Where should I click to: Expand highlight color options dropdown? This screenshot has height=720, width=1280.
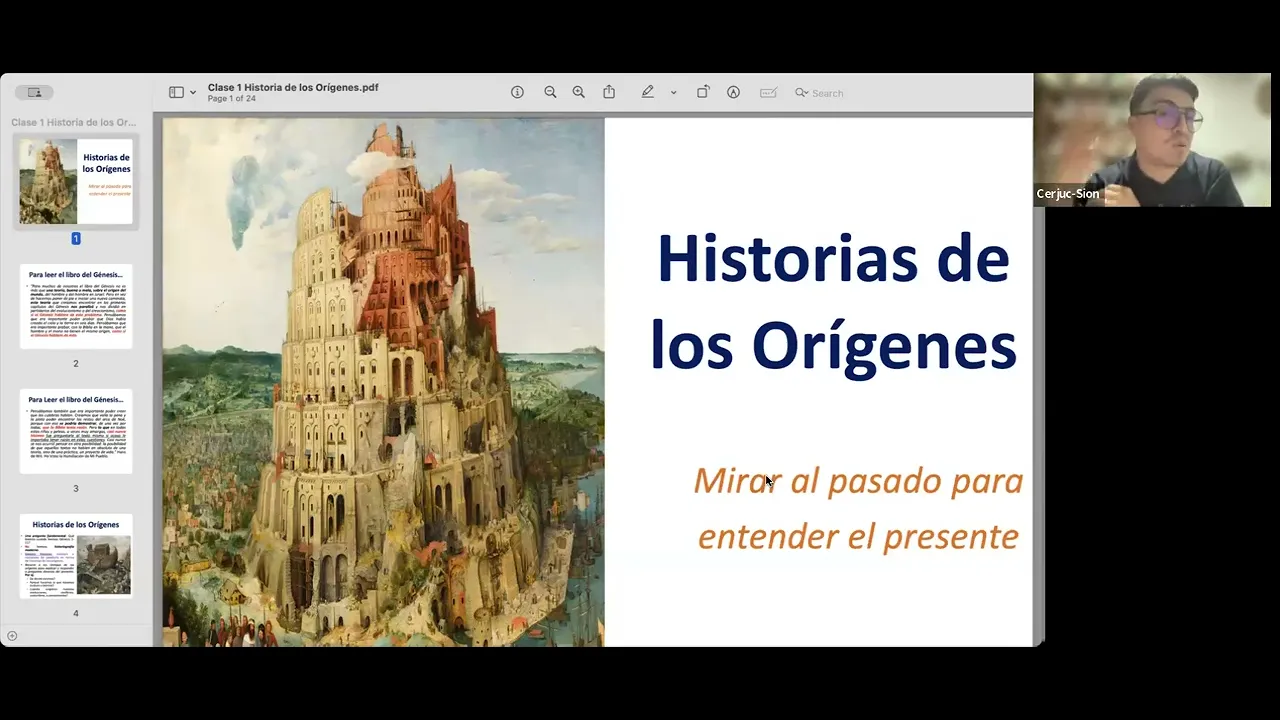673,93
